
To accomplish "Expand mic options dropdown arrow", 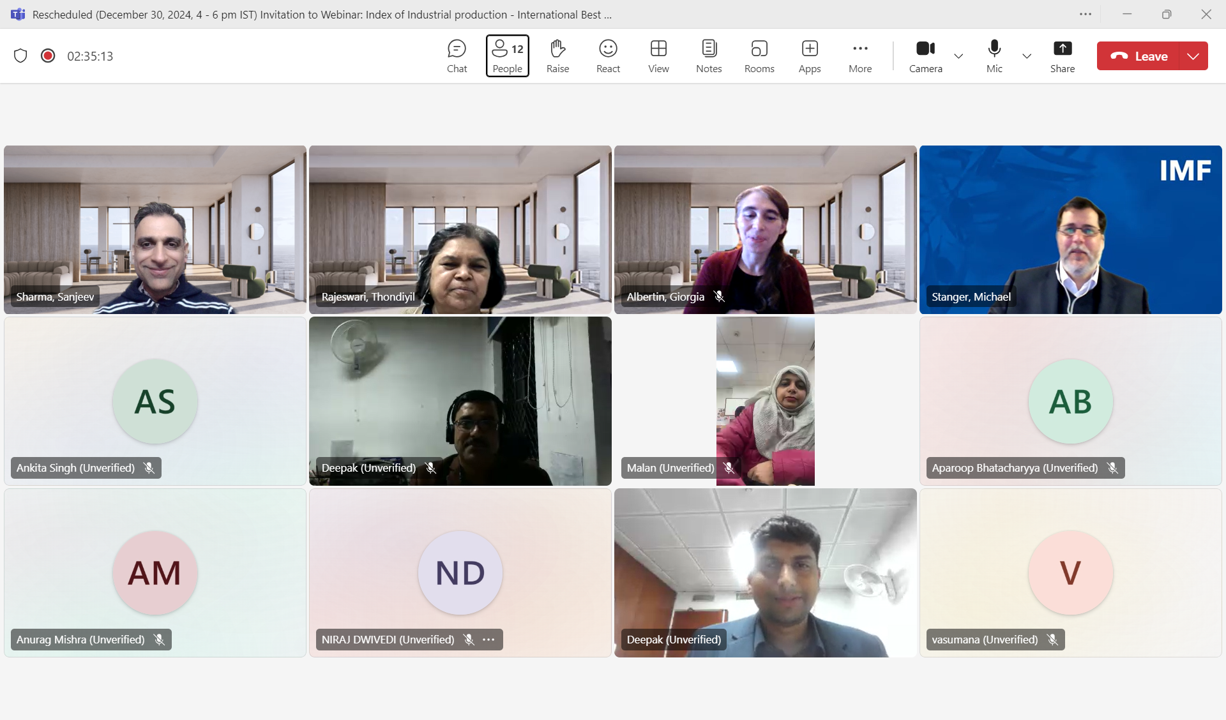I will 1026,56.
